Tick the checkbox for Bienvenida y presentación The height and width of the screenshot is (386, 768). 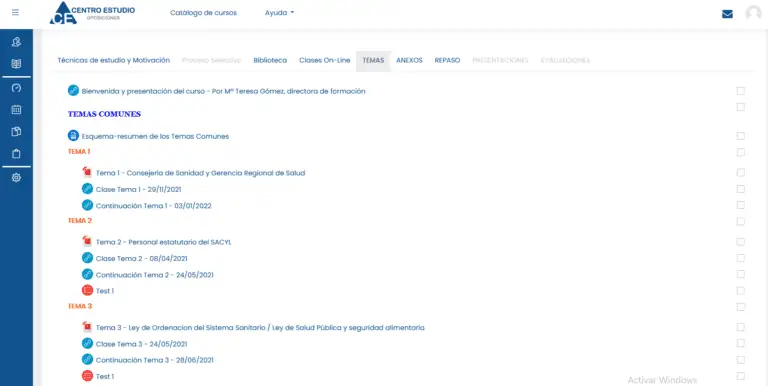coord(741,91)
